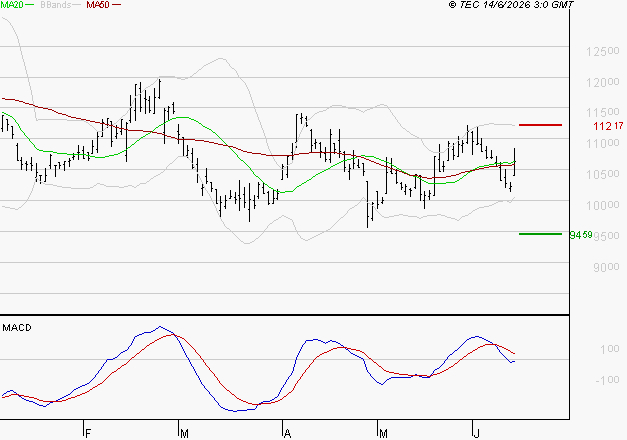
Task: Click the 9000 price axis label
Action: [x=606, y=267]
